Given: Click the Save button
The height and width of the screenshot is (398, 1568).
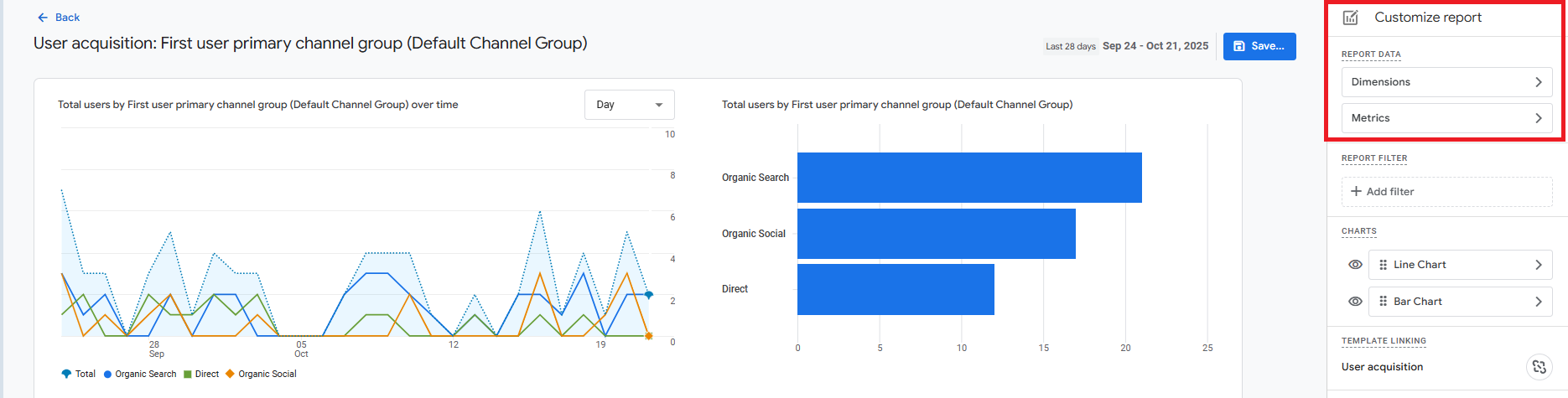Looking at the screenshot, I should [x=1259, y=47].
